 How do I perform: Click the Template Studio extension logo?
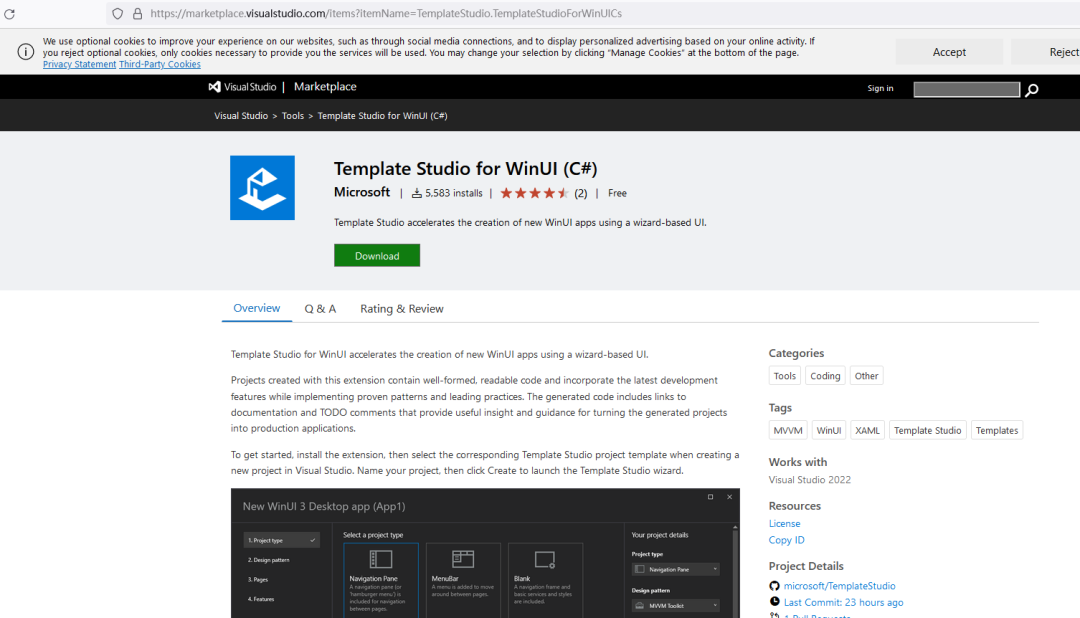[262, 187]
